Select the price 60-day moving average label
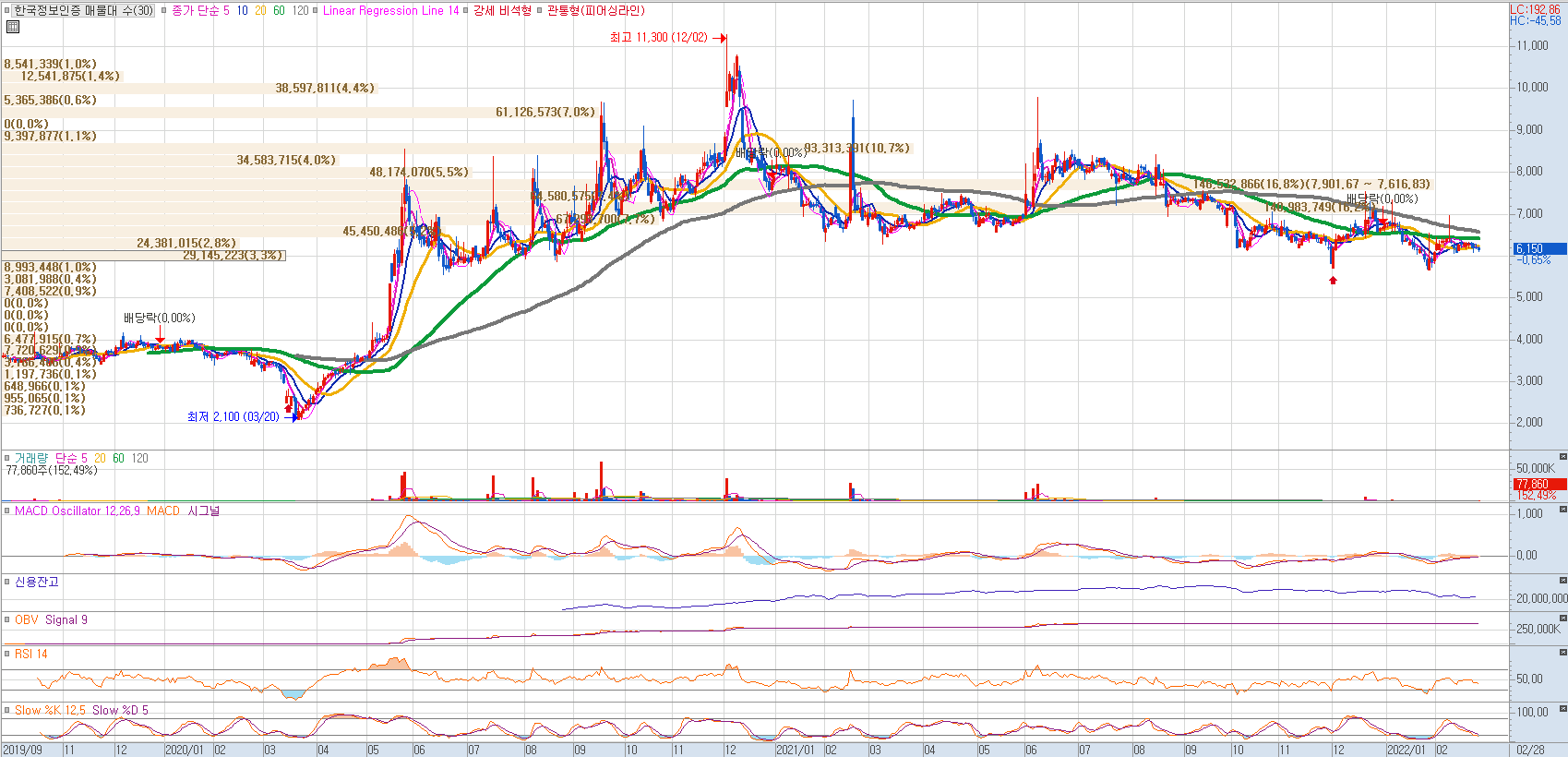The width and height of the screenshot is (1568, 757). (279, 11)
